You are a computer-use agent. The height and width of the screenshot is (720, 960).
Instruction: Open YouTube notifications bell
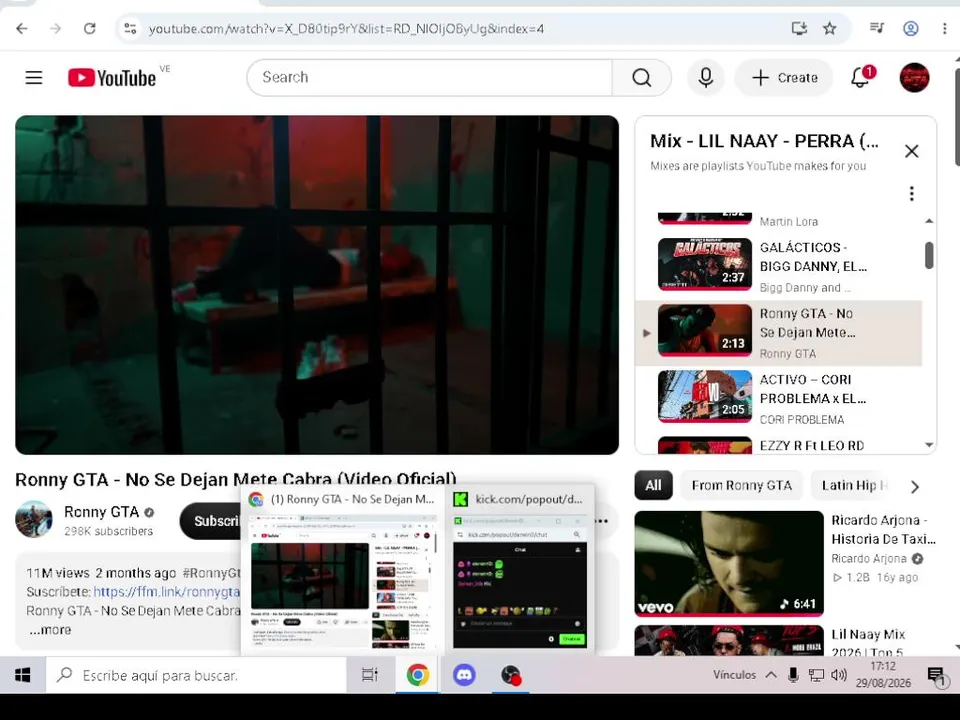tap(861, 78)
